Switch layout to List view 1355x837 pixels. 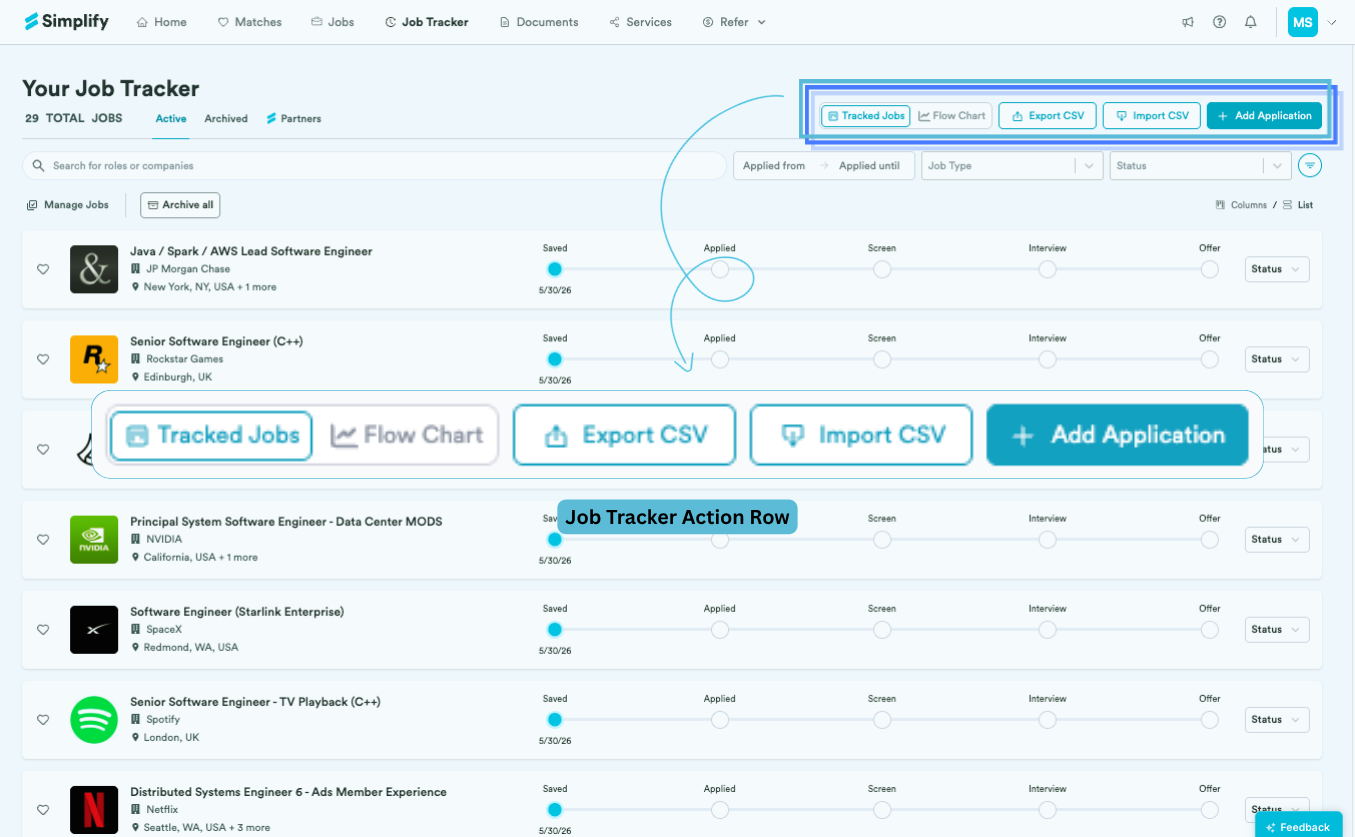1298,205
